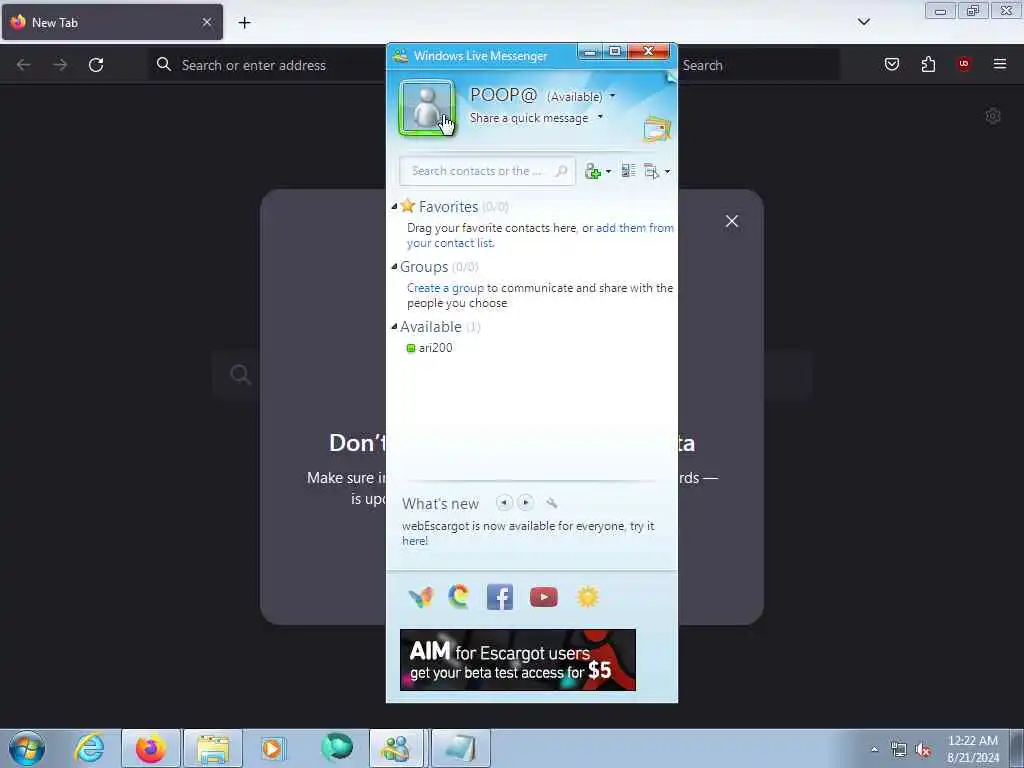Screen dimensions: 1024x768
Task: Click the Firefox address bar
Action: click(x=268, y=65)
